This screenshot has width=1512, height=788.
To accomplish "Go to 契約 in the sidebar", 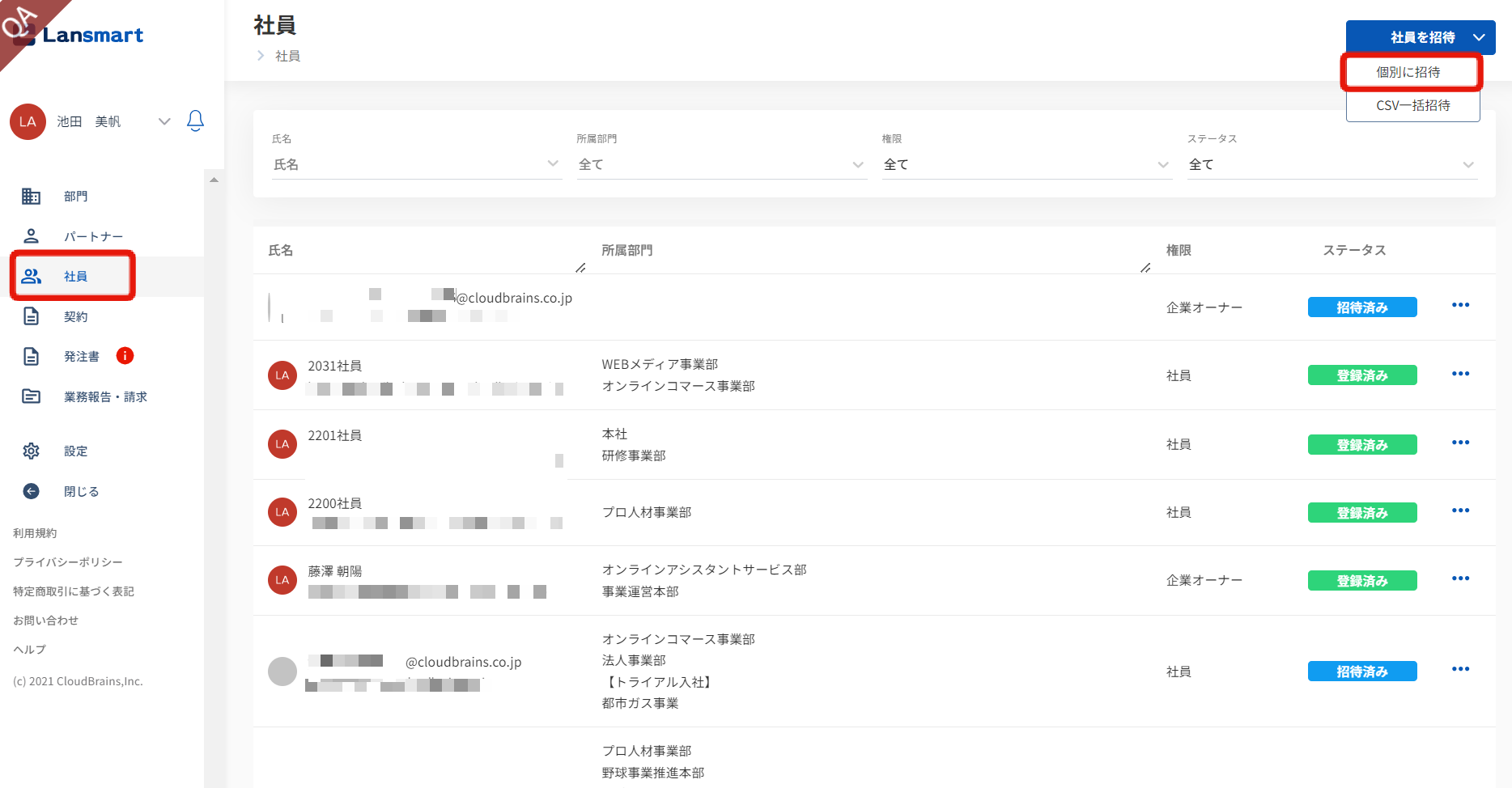I will 76,316.
